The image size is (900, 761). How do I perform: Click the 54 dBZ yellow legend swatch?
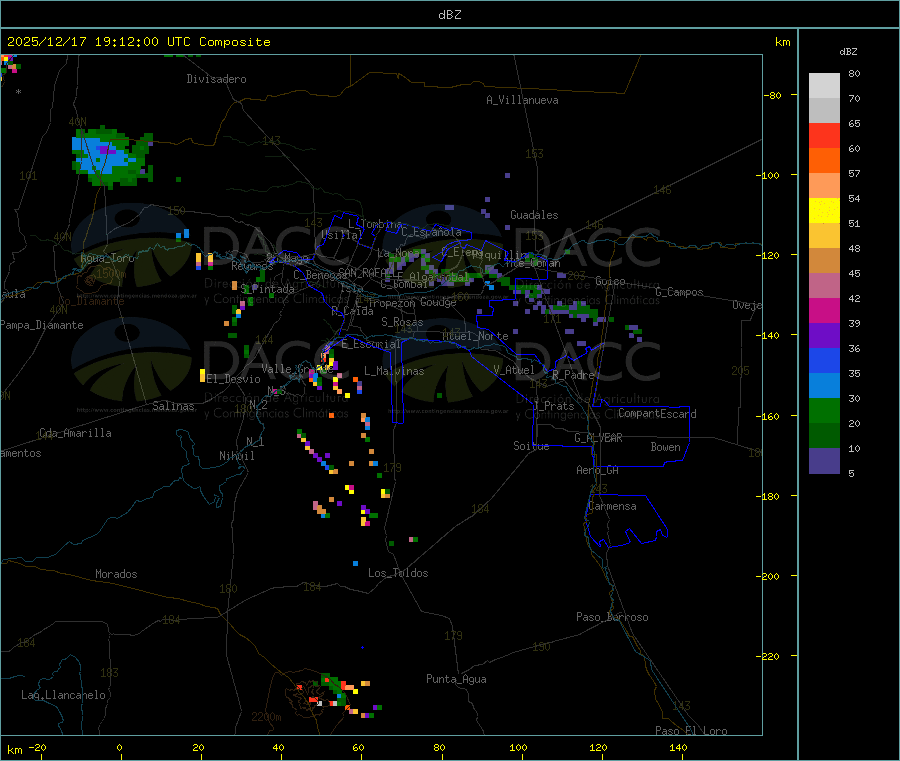pyautogui.click(x=824, y=211)
